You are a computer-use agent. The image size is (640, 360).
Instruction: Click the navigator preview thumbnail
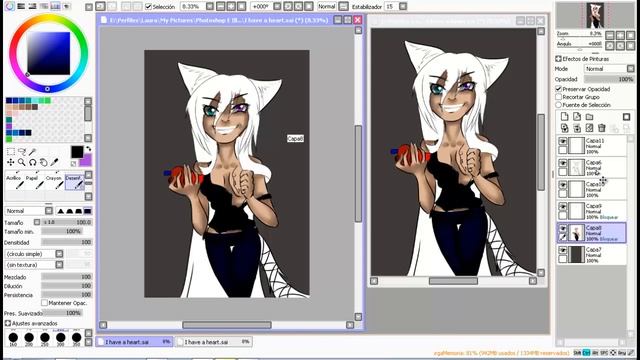click(595, 15)
